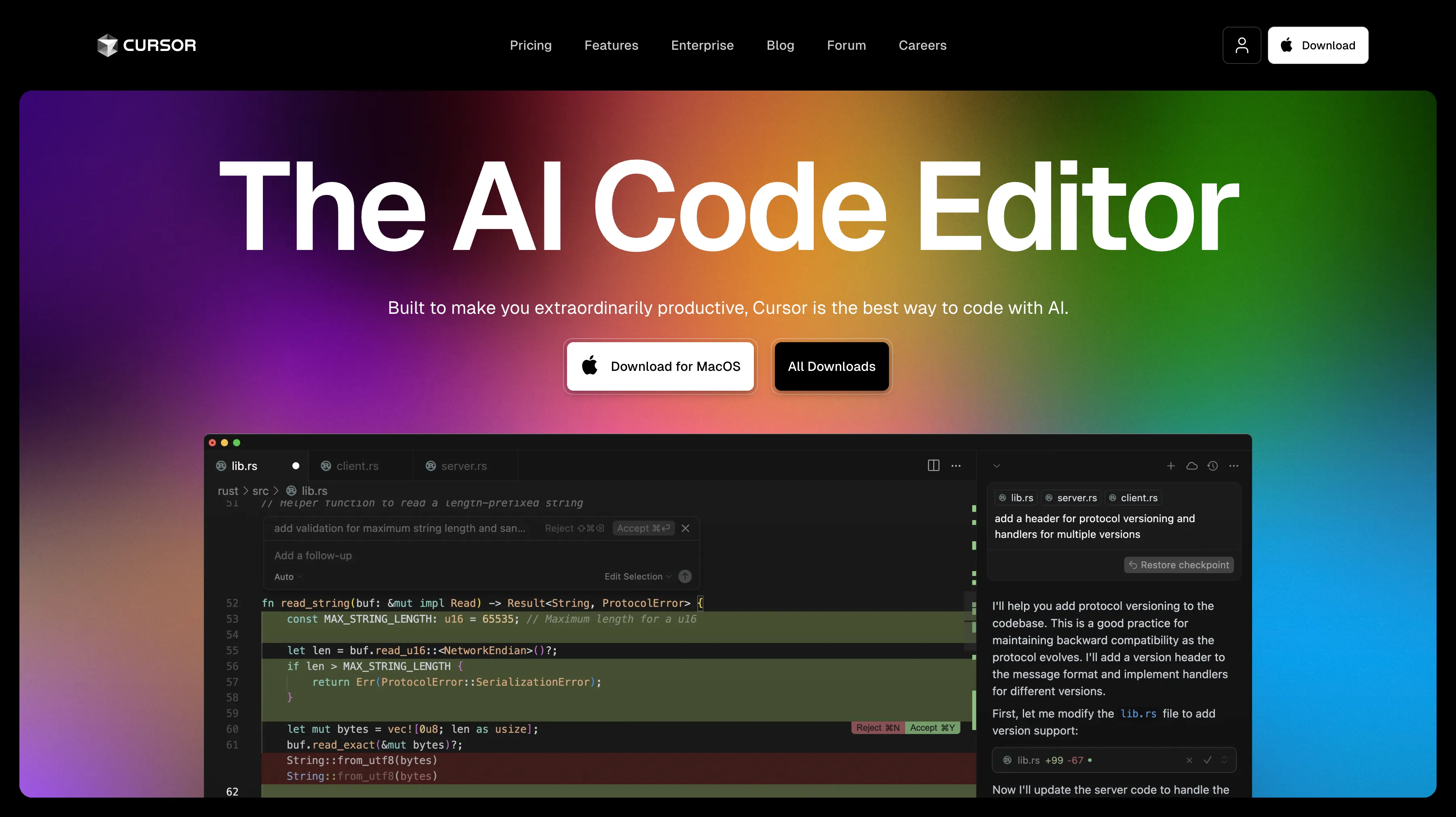Screen dimensions: 1456x817
Task: Click the read_string function name on line 52
Action: tap(315, 603)
